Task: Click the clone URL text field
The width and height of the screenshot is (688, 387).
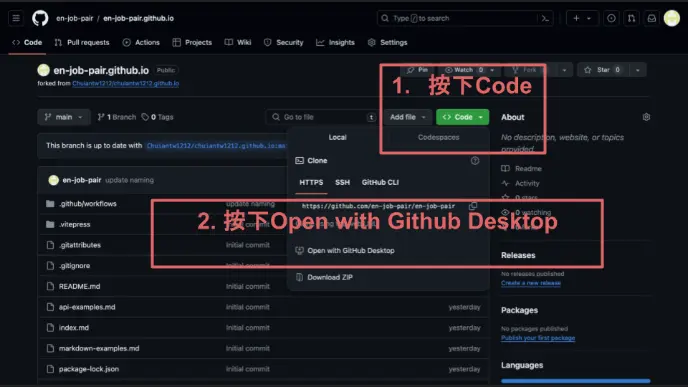Action: [x=378, y=206]
